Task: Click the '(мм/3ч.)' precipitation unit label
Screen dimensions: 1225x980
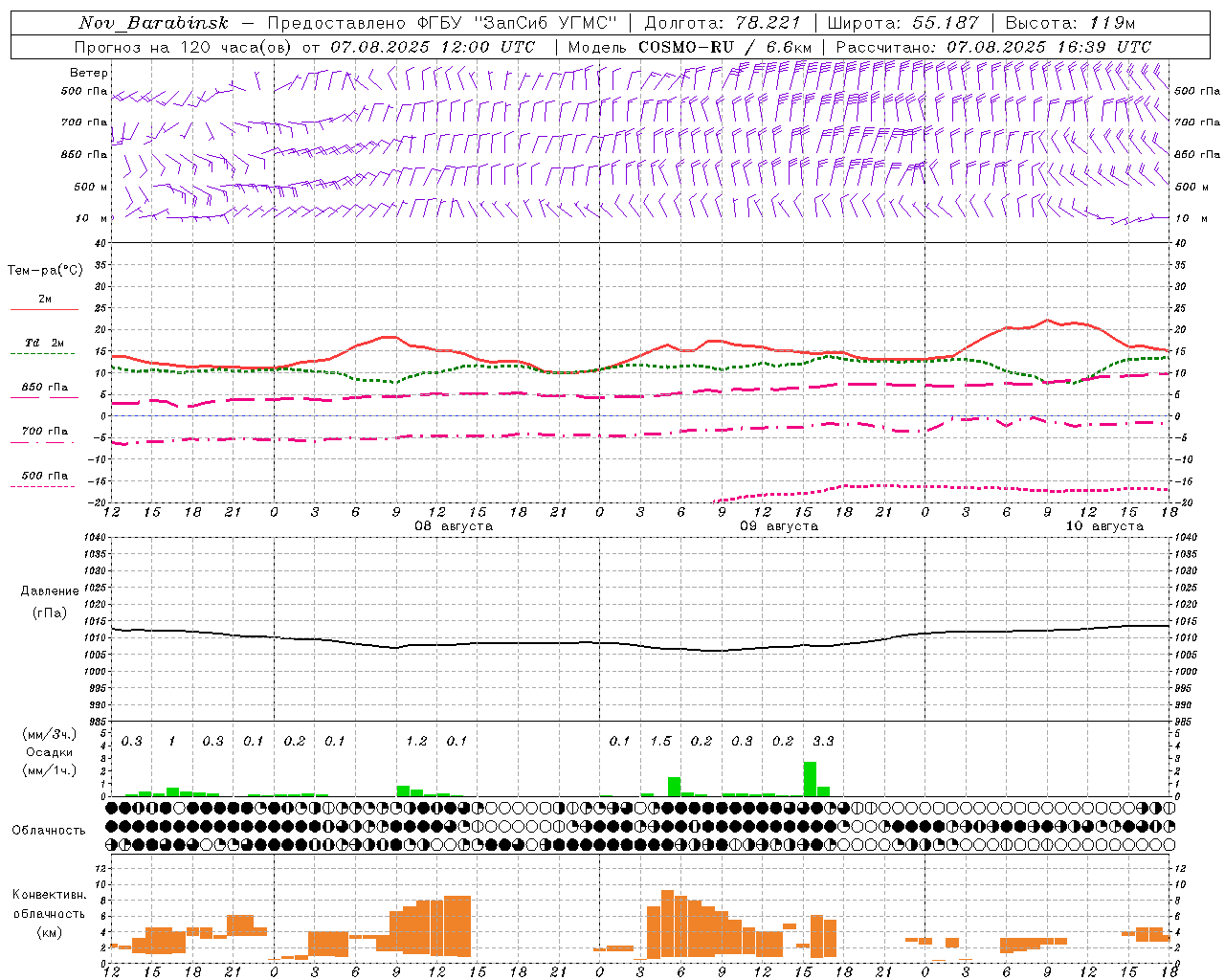Action: click(x=50, y=734)
